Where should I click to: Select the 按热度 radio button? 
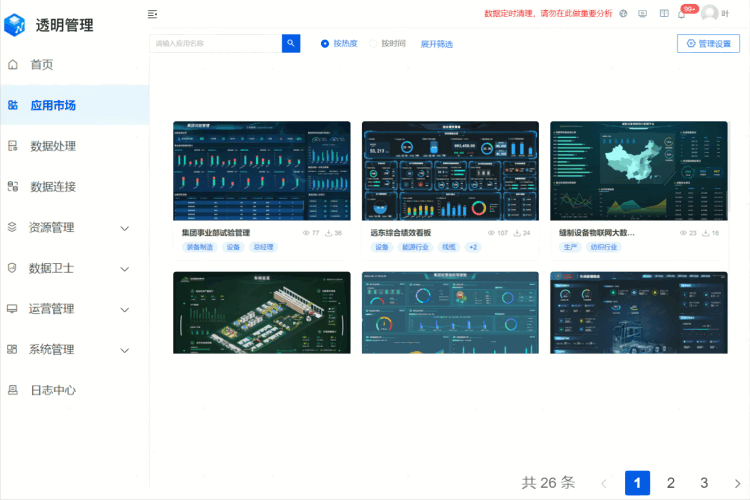(x=325, y=44)
